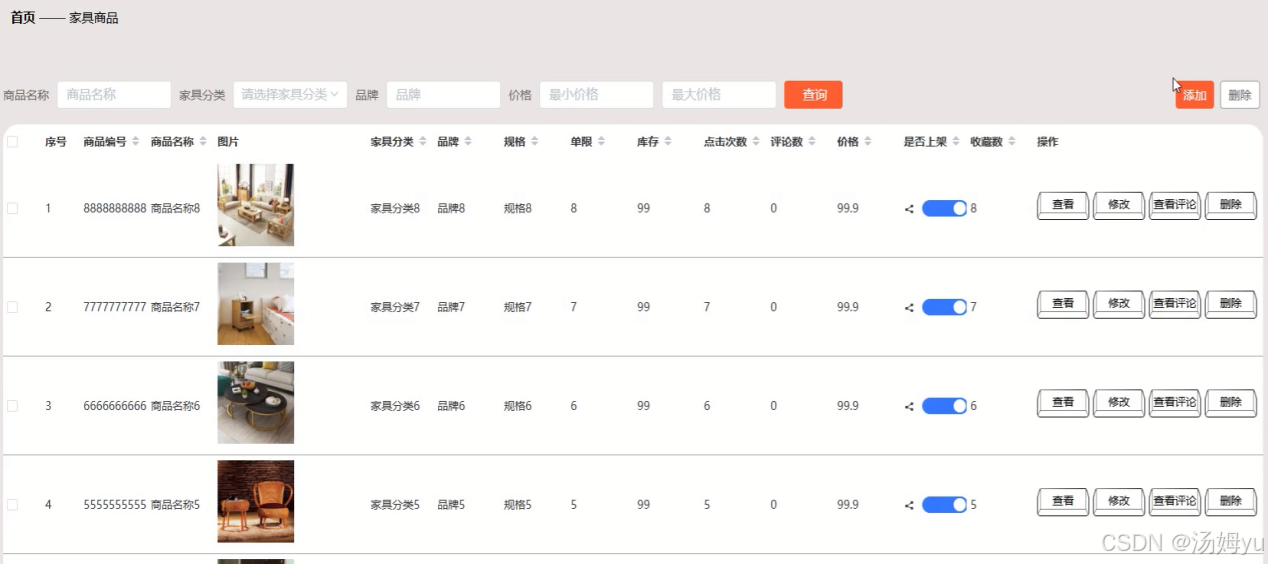The height and width of the screenshot is (564, 1268).
Task: Sort by 单限 column arrows
Action: click(601, 142)
